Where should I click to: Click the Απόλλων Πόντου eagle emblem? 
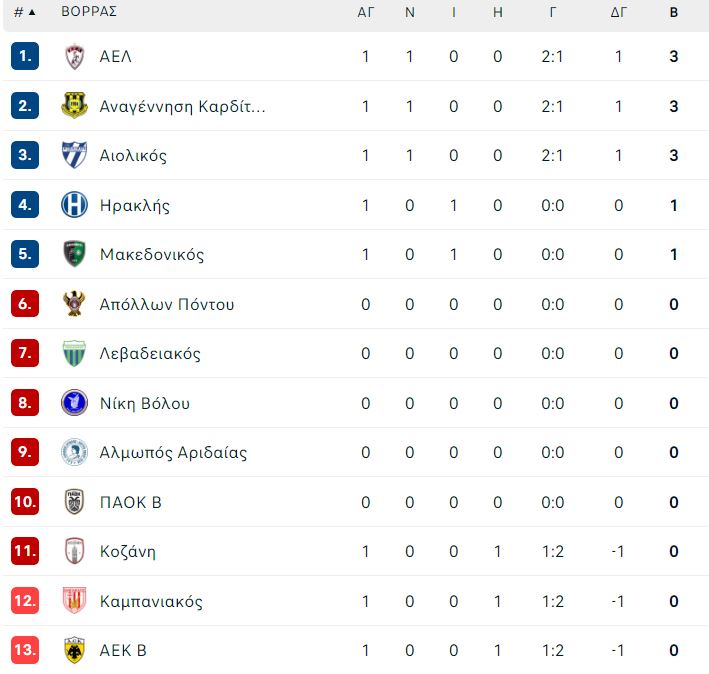coord(75,303)
